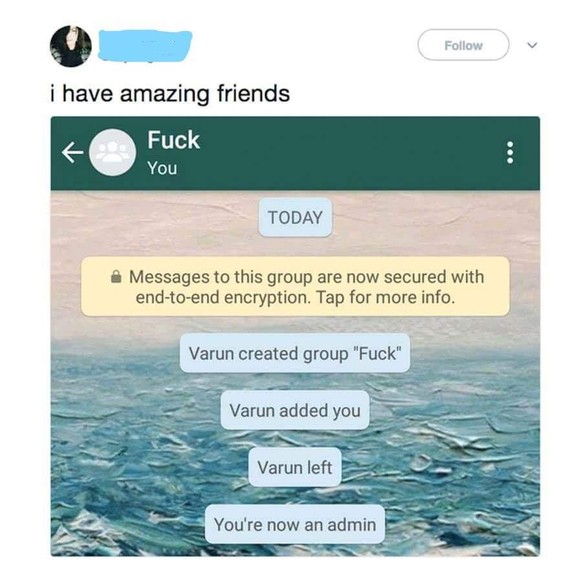This screenshot has height=582, width=582.
Task: Tap the "Varun created group" notice
Action: [295, 353]
